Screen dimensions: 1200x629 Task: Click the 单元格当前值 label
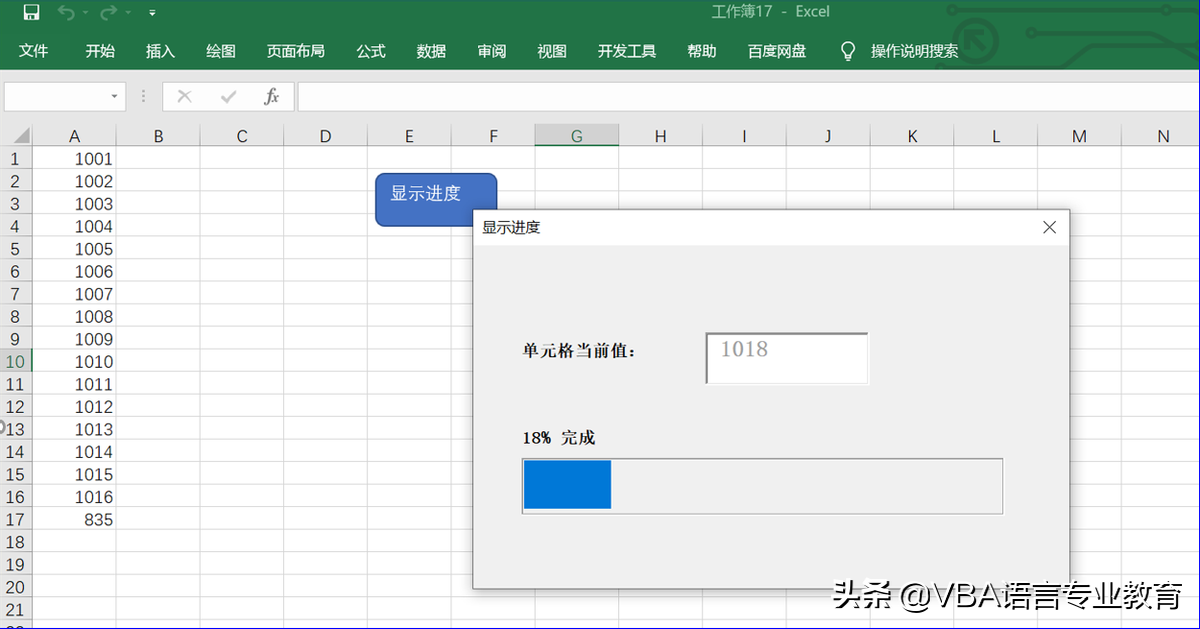[x=579, y=351]
